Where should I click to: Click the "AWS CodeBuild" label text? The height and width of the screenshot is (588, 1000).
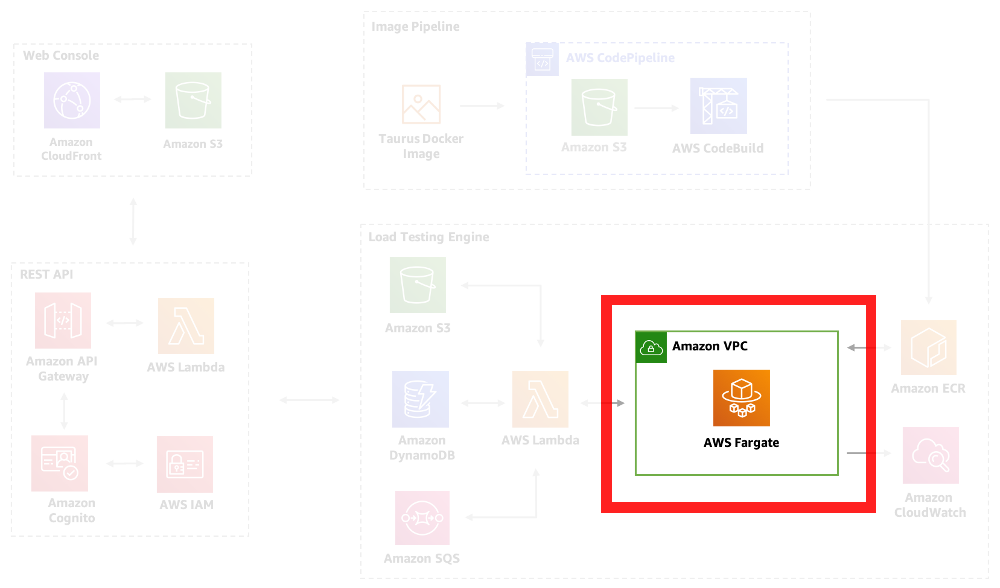pyautogui.click(x=717, y=149)
